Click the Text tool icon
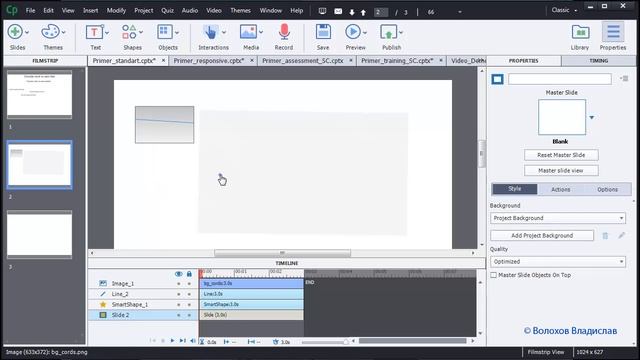The height and width of the screenshot is (360, 640). [x=94, y=32]
